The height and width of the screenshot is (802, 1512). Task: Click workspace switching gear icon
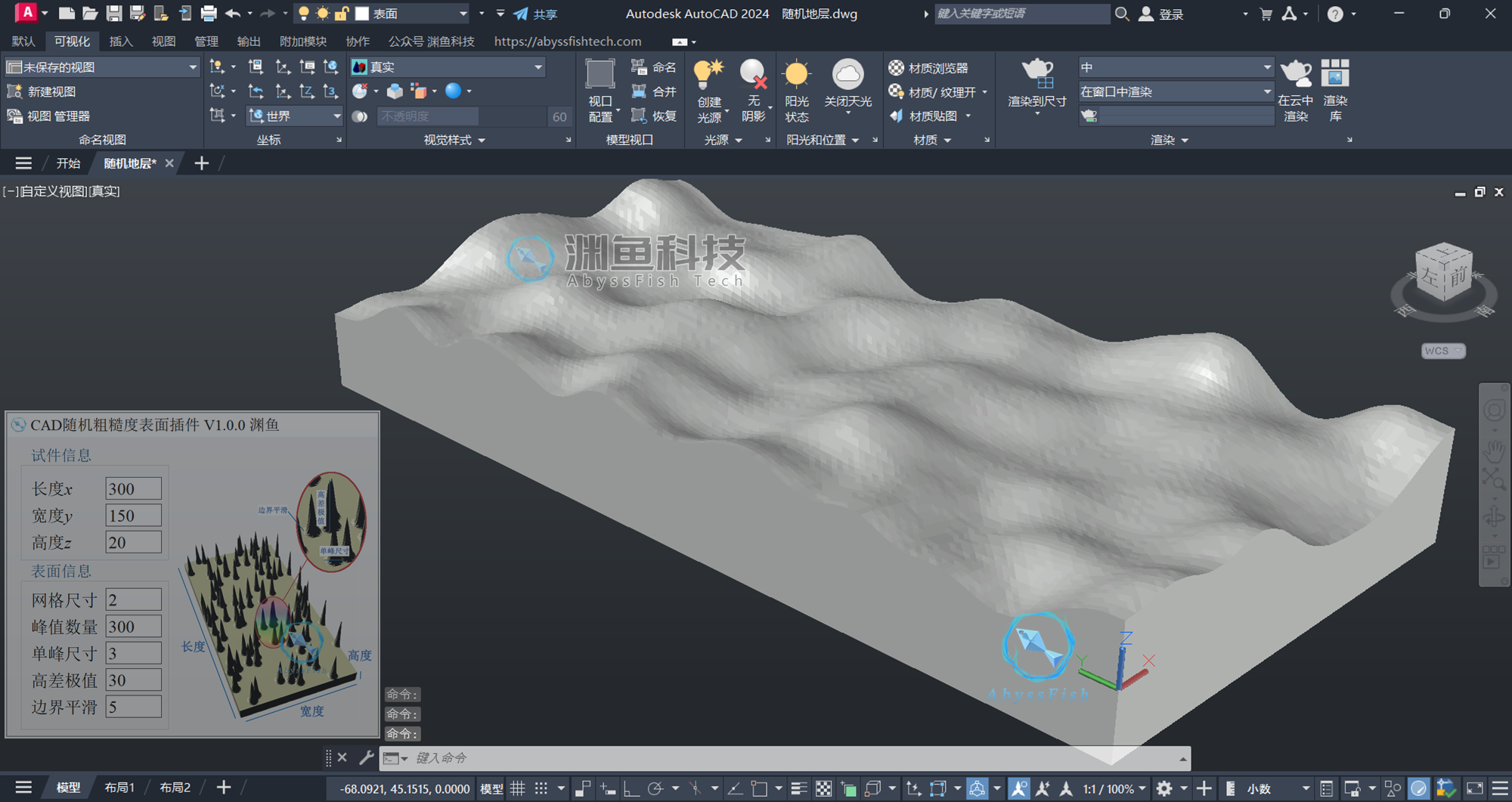click(1164, 788)
